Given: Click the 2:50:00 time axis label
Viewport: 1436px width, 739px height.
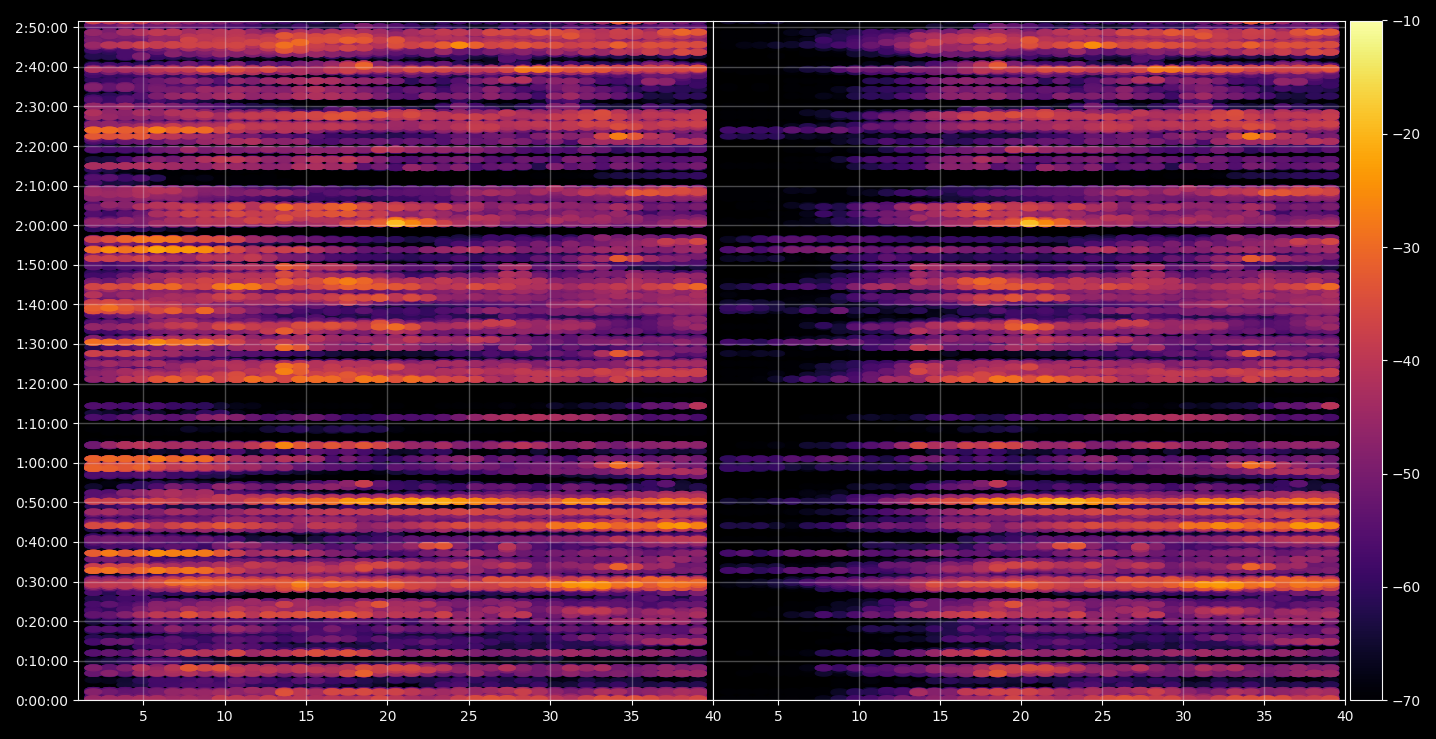Looking at the screenshot, I should 41,28.
